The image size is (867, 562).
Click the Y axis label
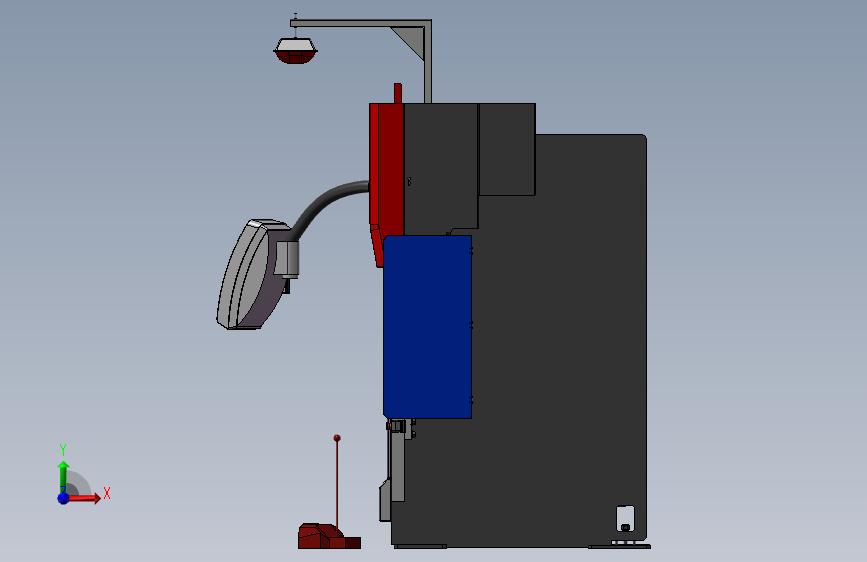[x=63, y=449]
